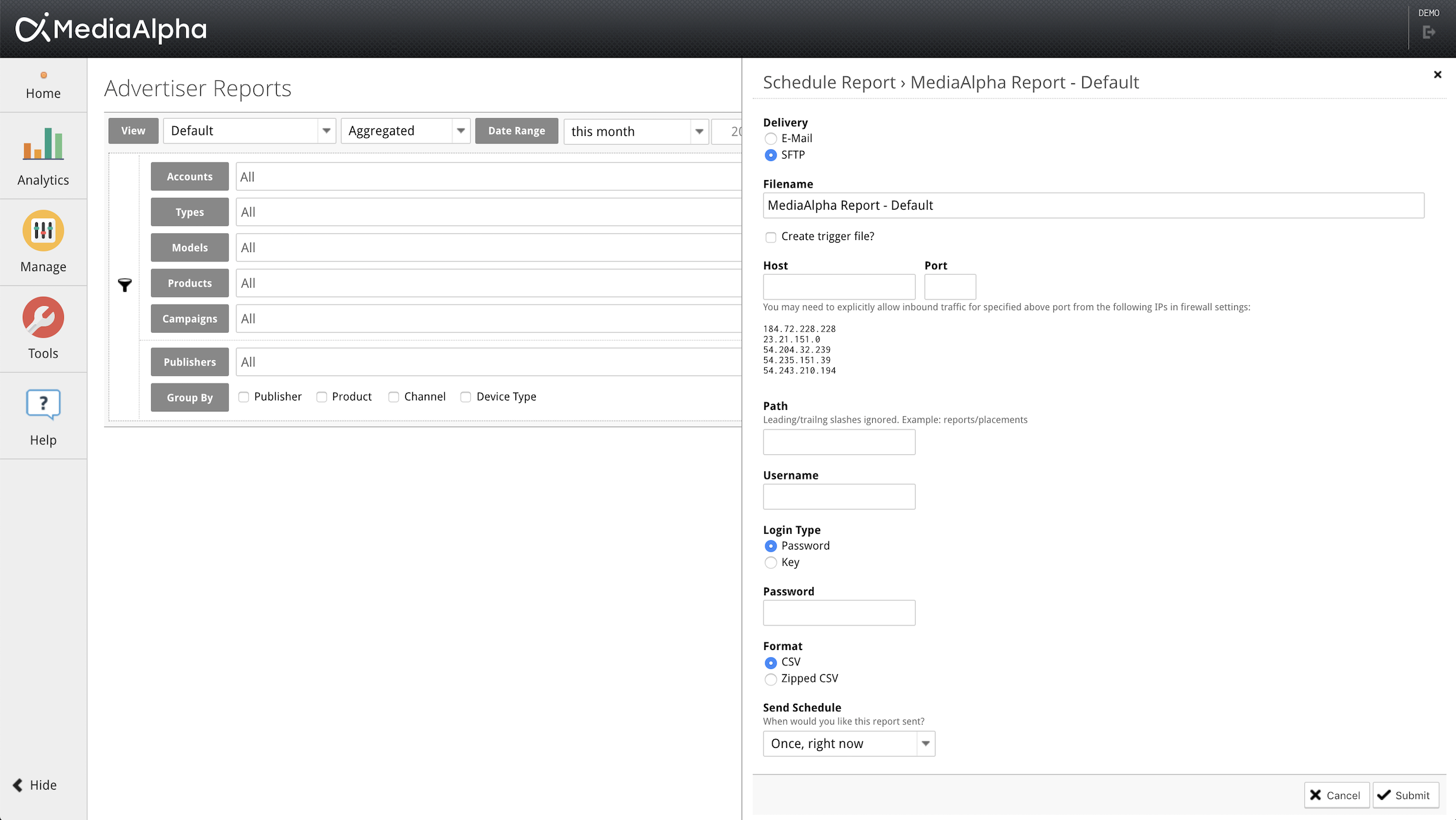The height and width of the screenshot is (820, 1456).
Task: Click the Filename input field
Action: 1093,205
